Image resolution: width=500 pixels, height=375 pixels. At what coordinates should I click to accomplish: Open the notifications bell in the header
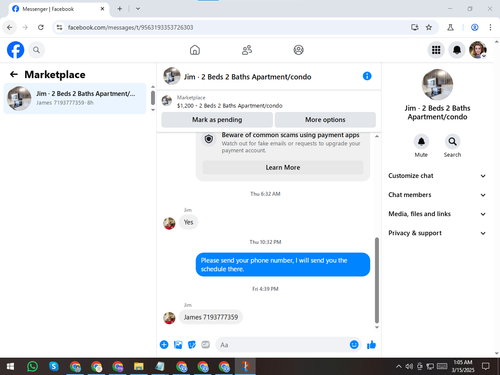[x=457, y=50]
